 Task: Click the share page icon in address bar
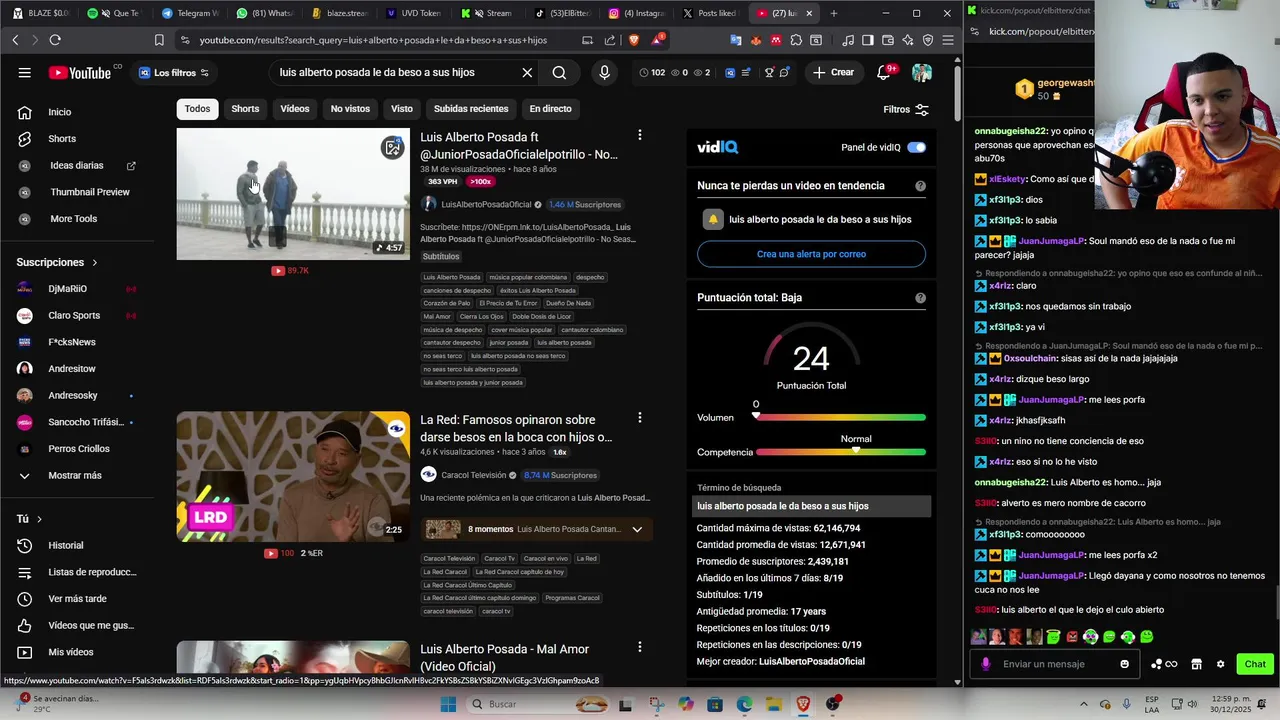coord(610,40)
